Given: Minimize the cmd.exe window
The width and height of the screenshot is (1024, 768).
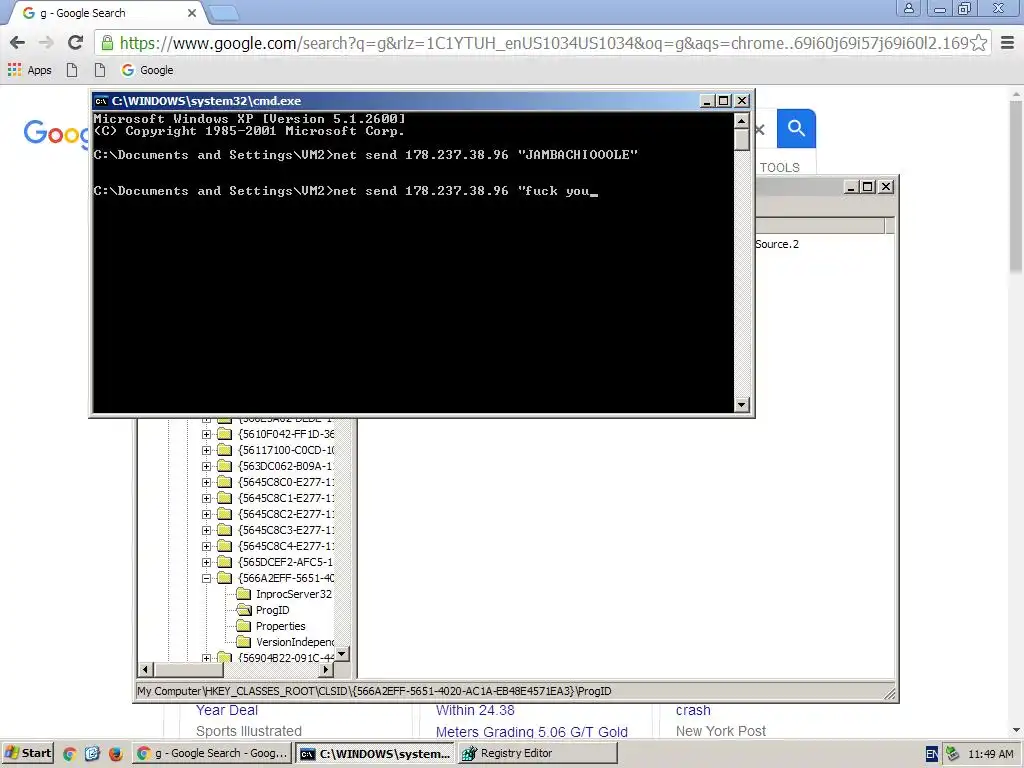Looking at the screenshot, I should (x=707, y=101).
